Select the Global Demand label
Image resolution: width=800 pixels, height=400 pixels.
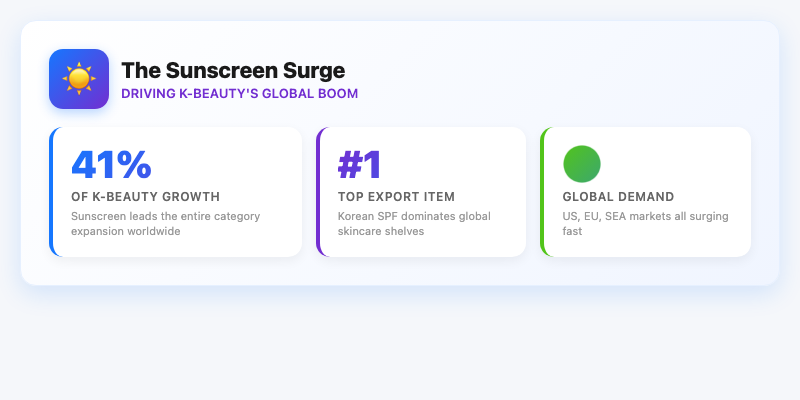(618, 197)
